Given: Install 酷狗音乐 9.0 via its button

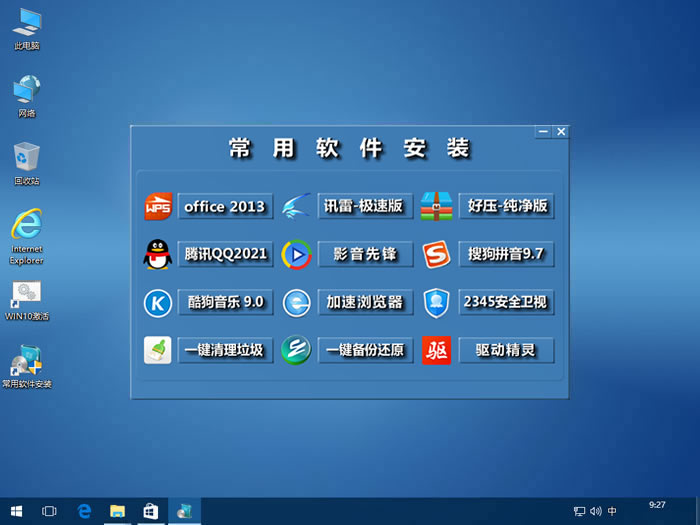Looking at the screenshot, I should 225,302.
